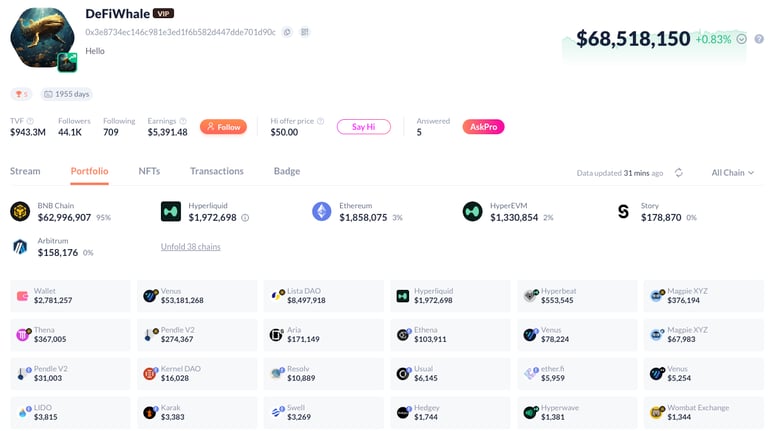
Task: Click the 1955 days badge
Action: point(66,94)
